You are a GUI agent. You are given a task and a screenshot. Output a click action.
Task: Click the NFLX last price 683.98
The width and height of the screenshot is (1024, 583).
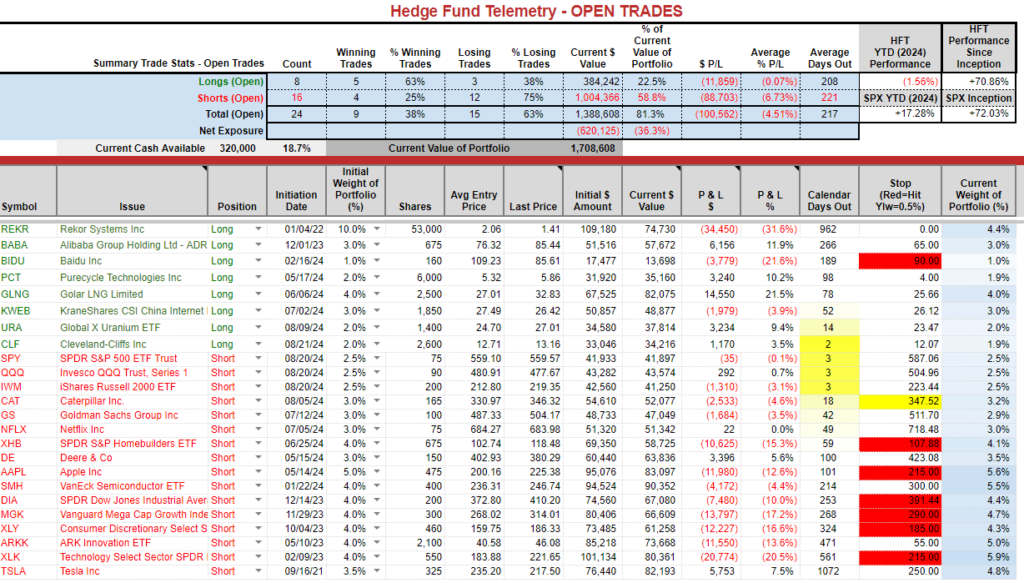tap(533, 430)
